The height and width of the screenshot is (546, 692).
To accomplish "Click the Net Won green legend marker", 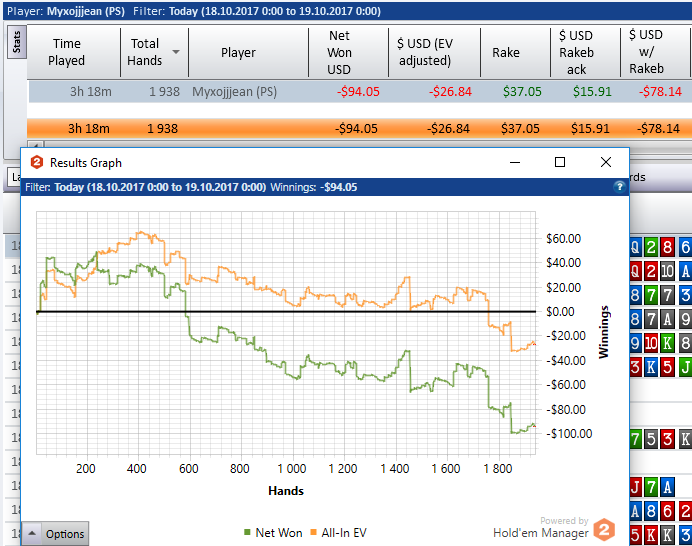I will [247, 532].
